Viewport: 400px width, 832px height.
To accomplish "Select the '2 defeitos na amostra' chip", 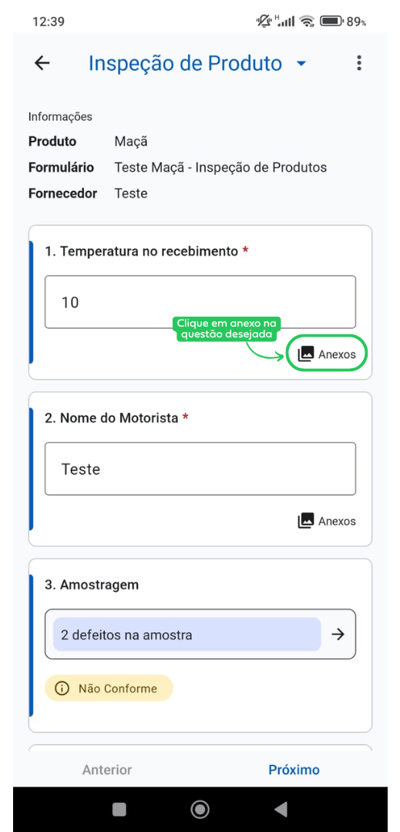I will [187, 635].
